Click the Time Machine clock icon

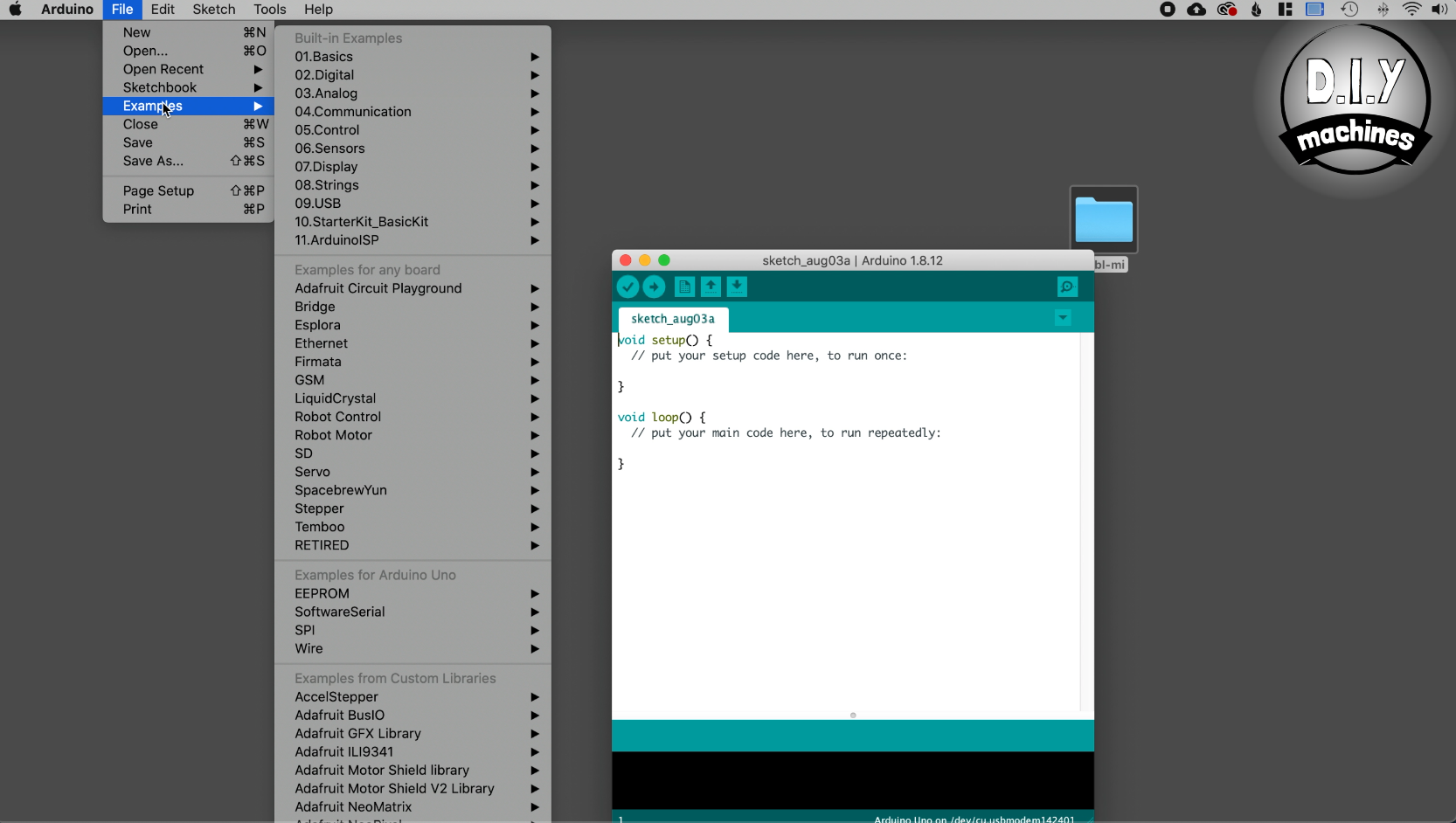click(1349, 10)
